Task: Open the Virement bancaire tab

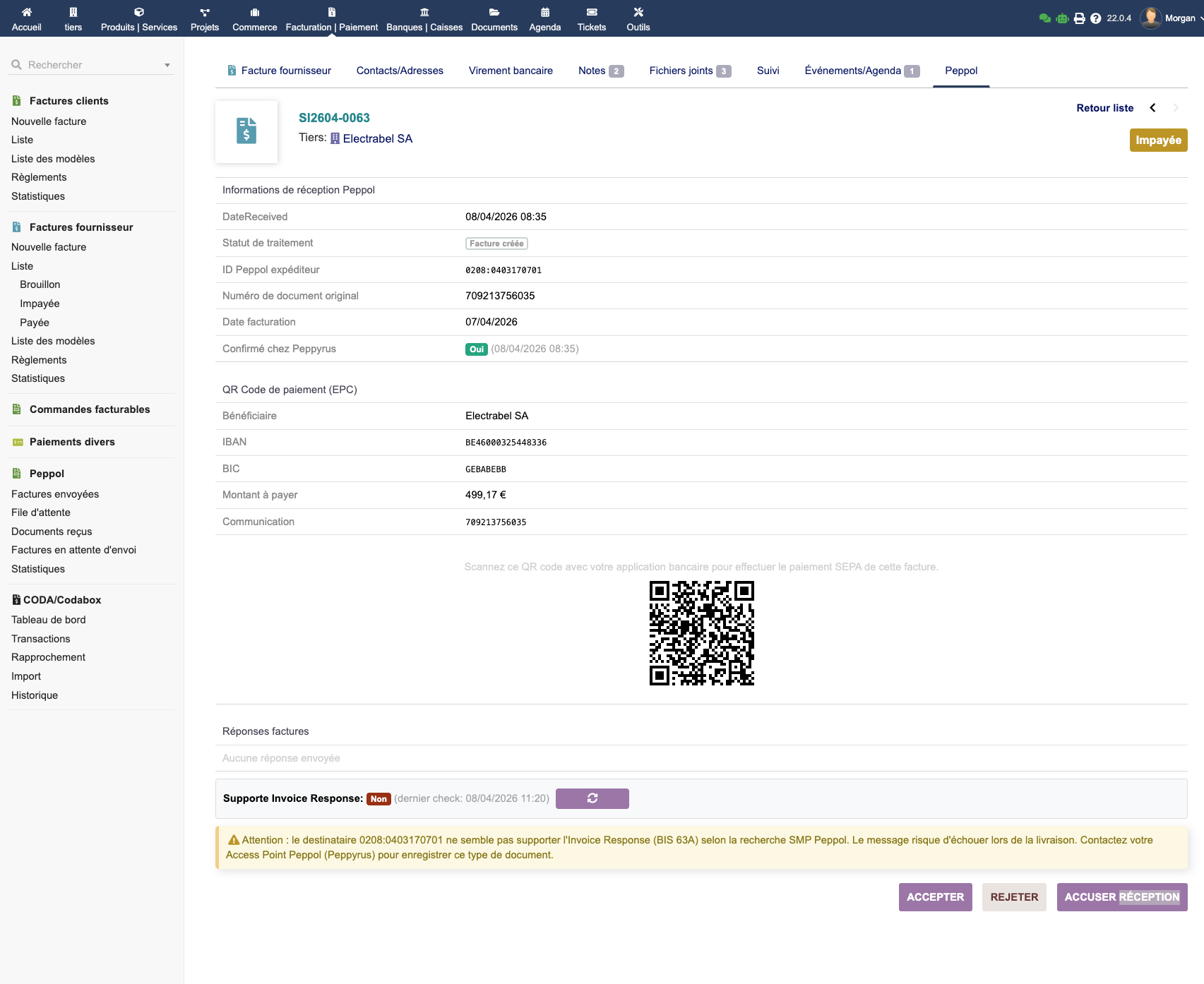Action: (511, 71)
